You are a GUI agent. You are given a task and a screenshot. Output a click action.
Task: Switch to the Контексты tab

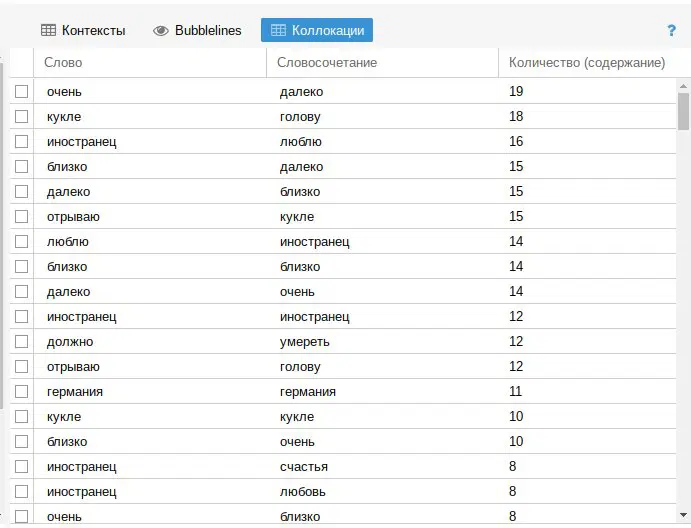83,30
